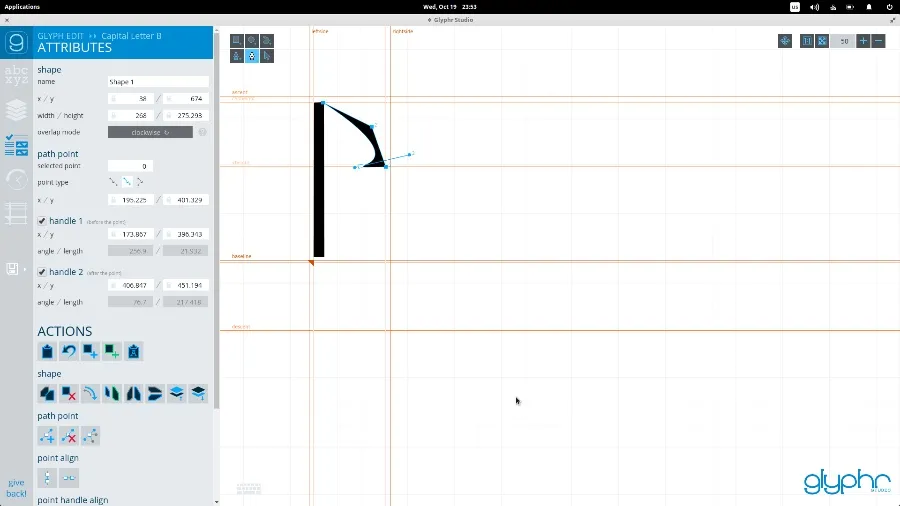Open the navigation menu via Glyphr logo
Viewport: 900px width, 506px height.
click(16, 43)
